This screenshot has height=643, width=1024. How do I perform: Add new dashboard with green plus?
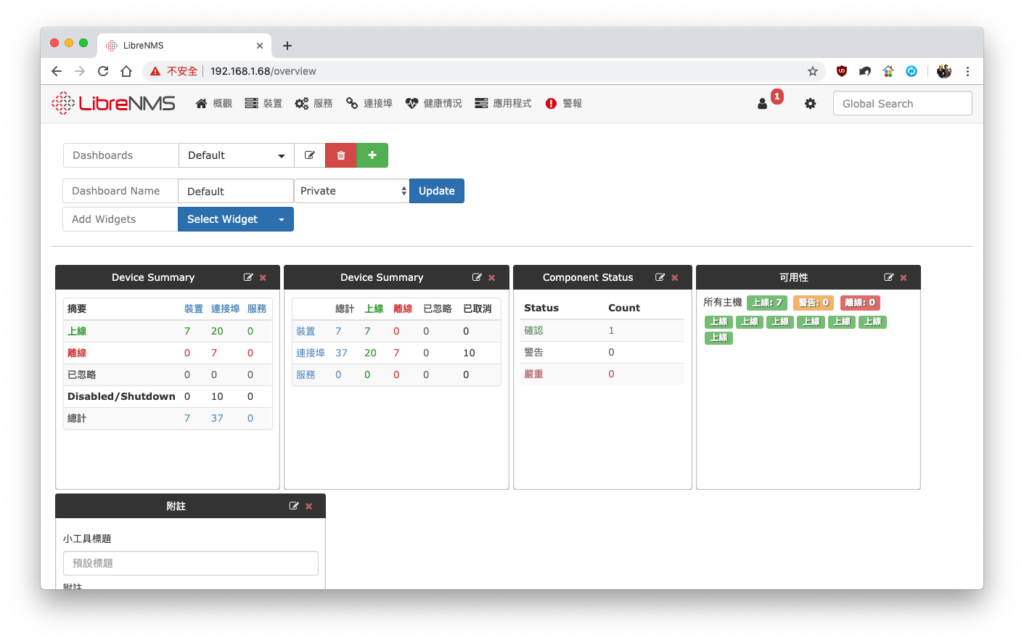[x=372, y=155]
